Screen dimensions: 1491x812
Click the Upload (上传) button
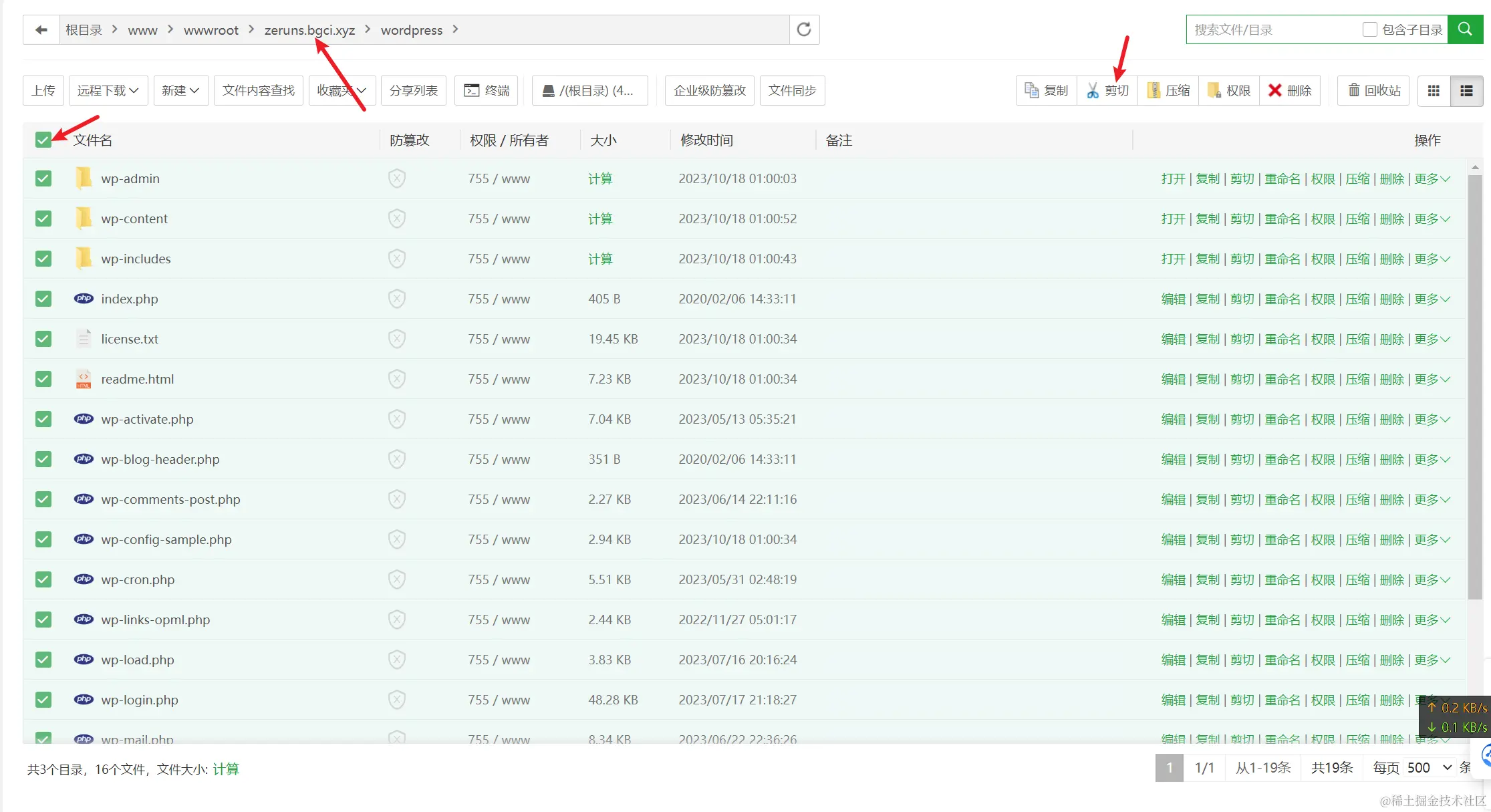(x=43, y=91)
